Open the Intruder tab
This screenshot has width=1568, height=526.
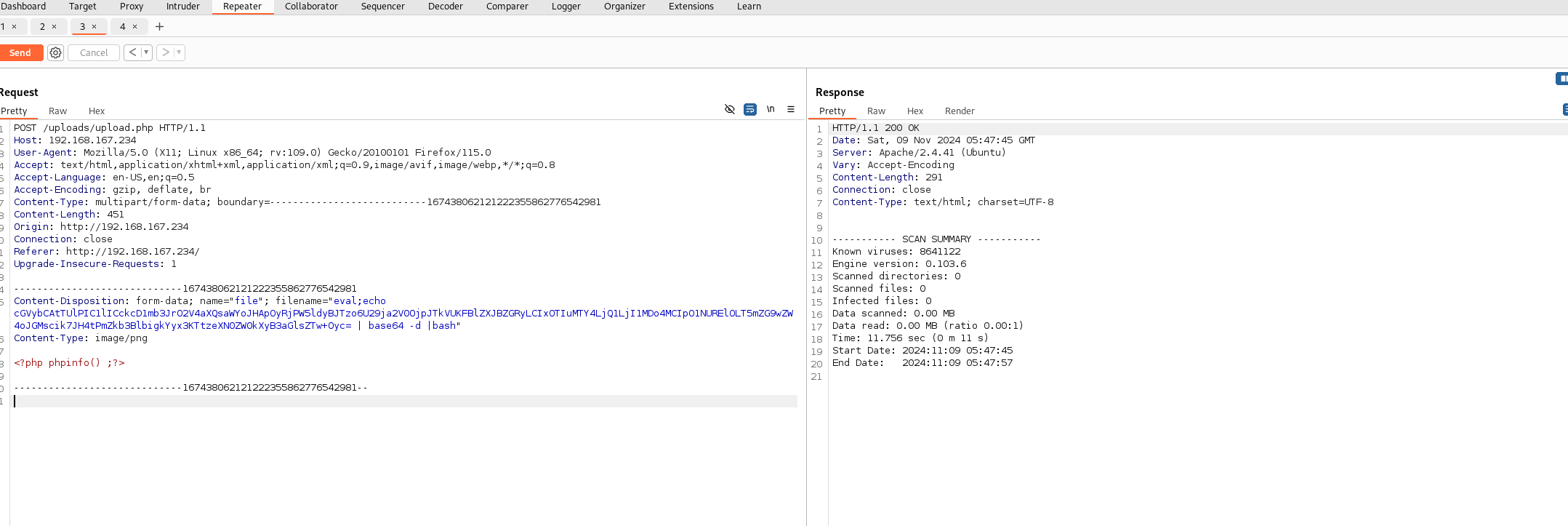[x=183, y=6]
